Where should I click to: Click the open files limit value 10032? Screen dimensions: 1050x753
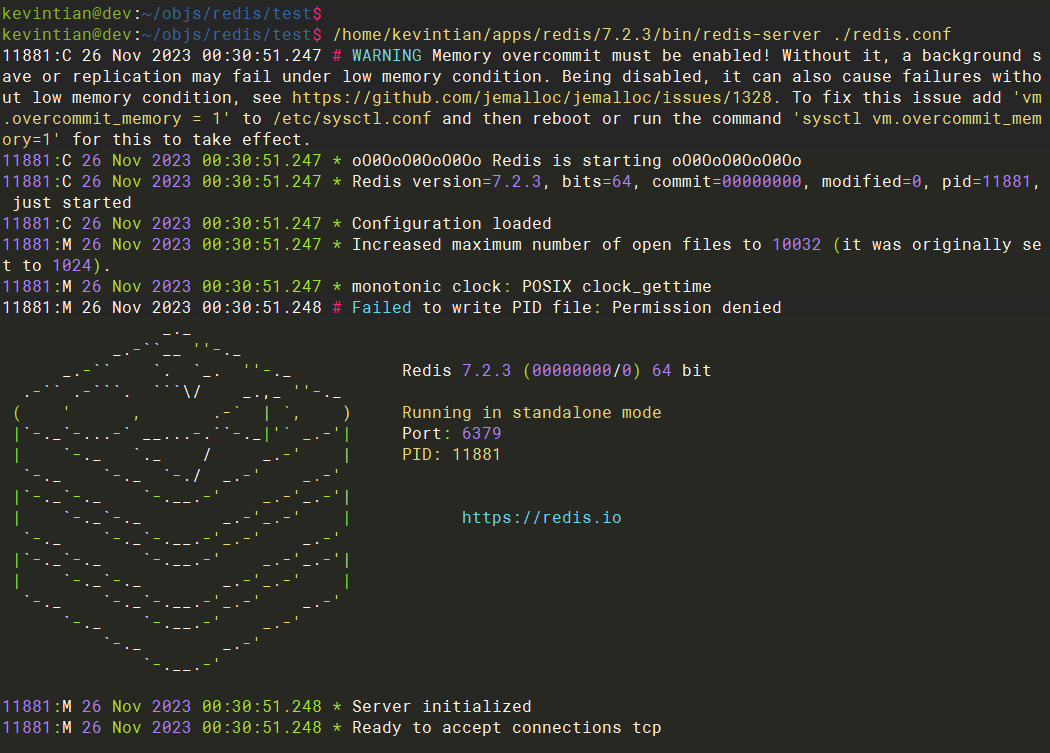tap(796, 244)
